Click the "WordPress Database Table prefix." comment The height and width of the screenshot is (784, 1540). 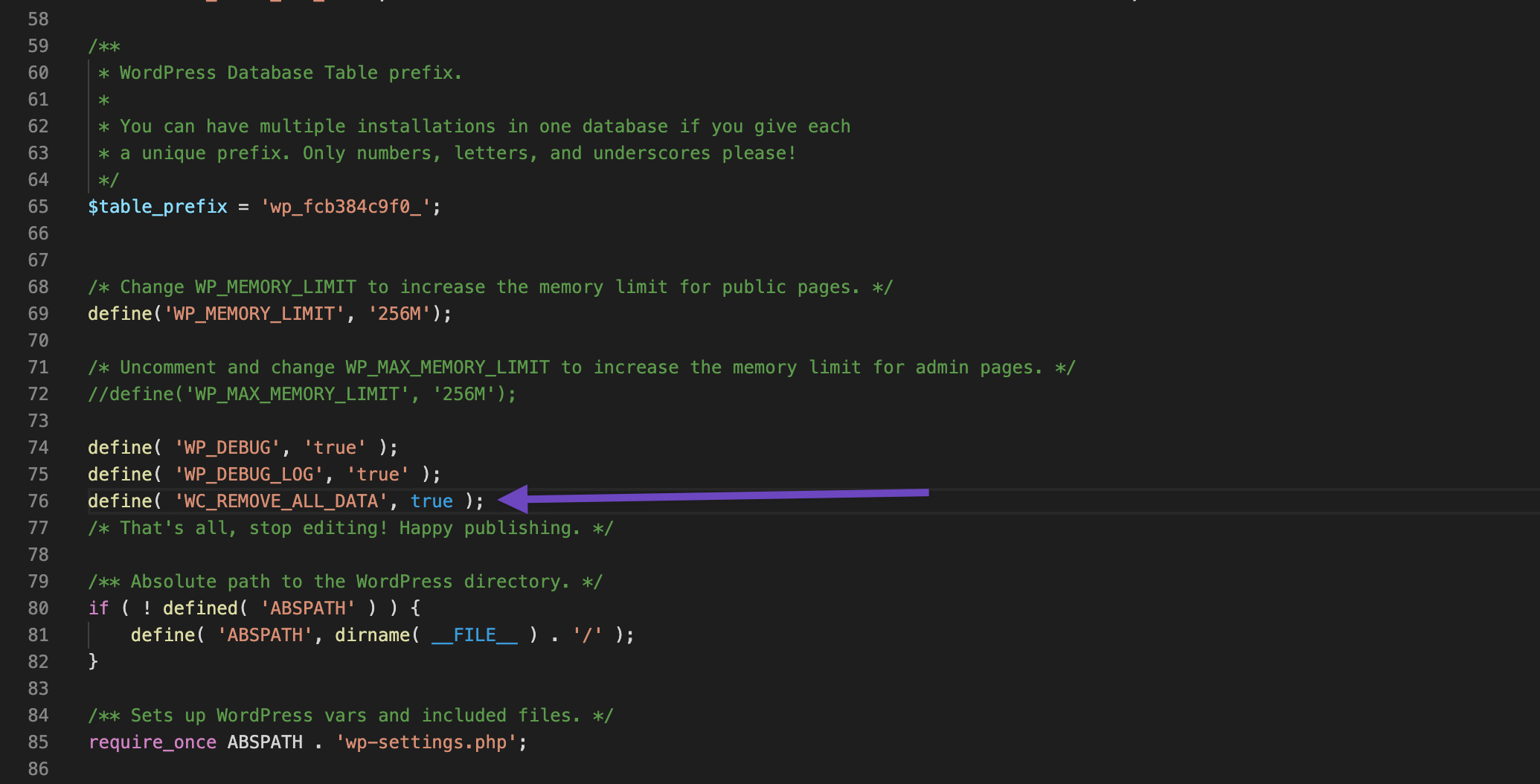(x=280, y=73)
